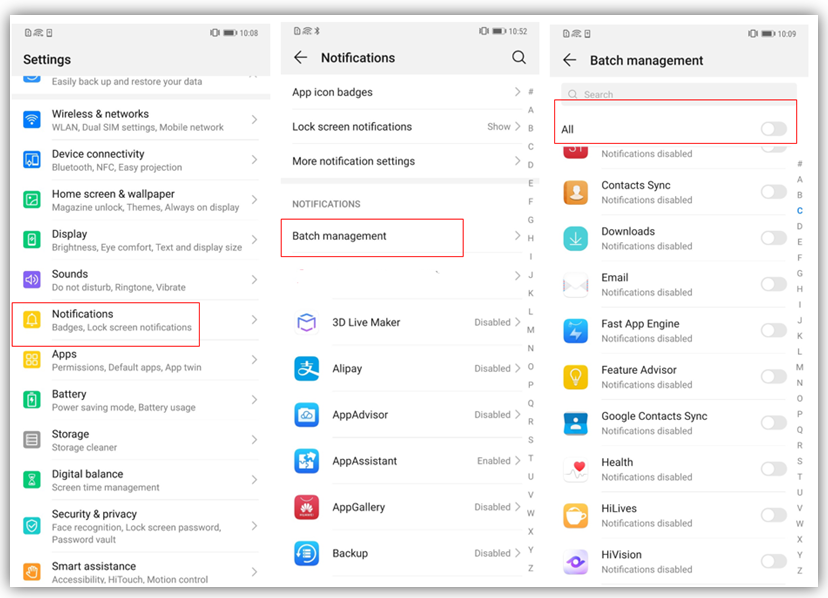
Task: Open Alipay app icon entry
Action: tap(306, 369)
